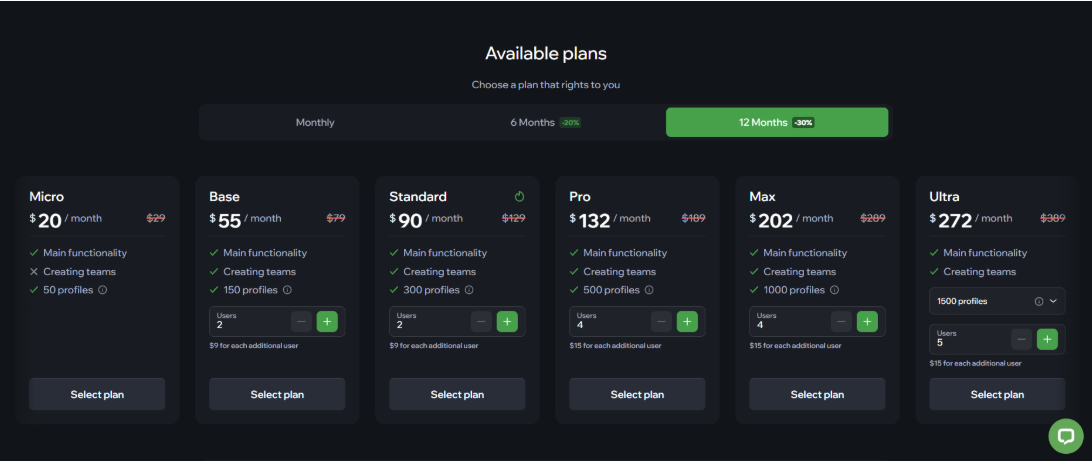Select plan for Max
Screen dimensions: 1092x462
coord(817,394)
